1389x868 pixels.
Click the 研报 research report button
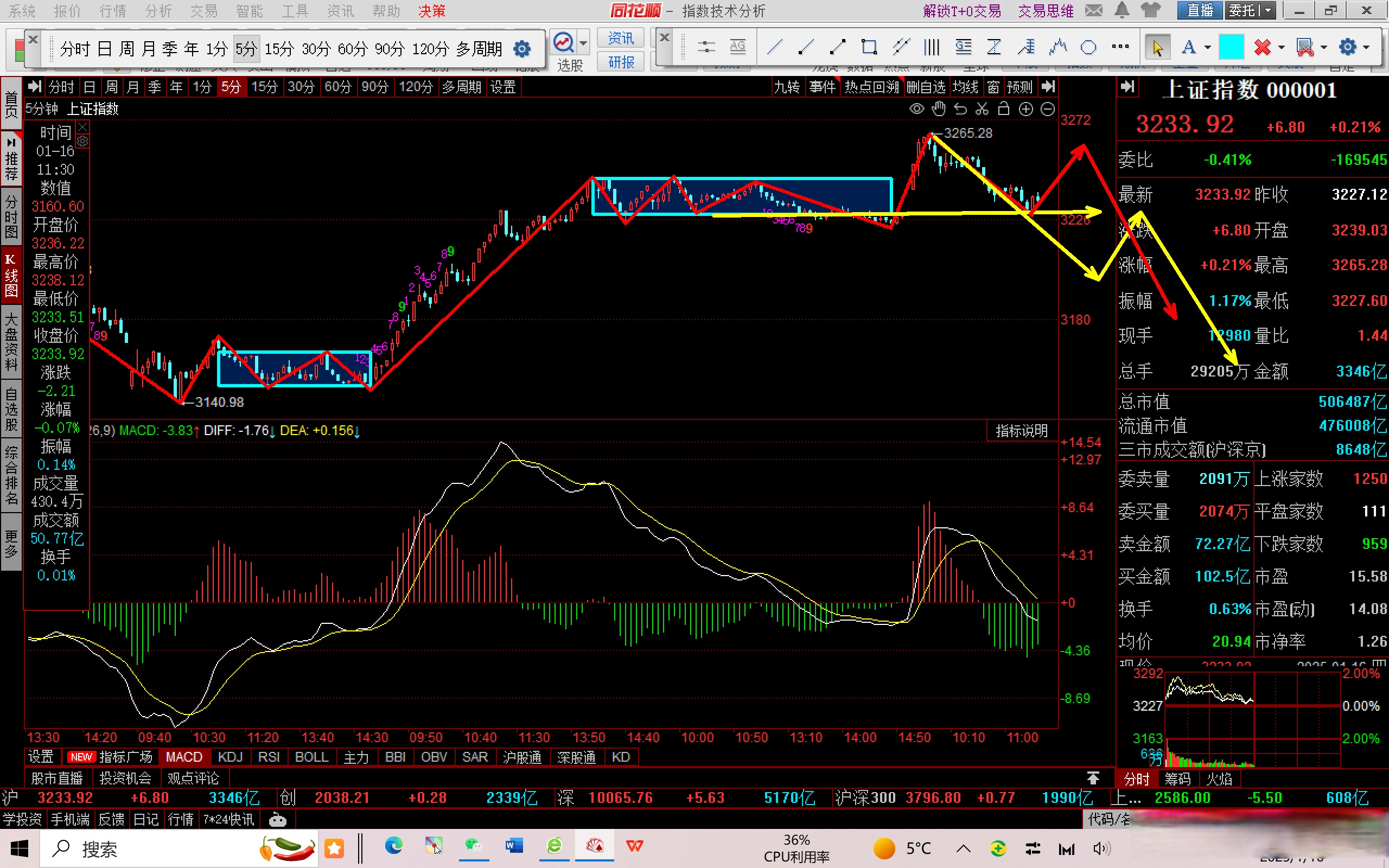pyautogui.click(x=621, y=61)
